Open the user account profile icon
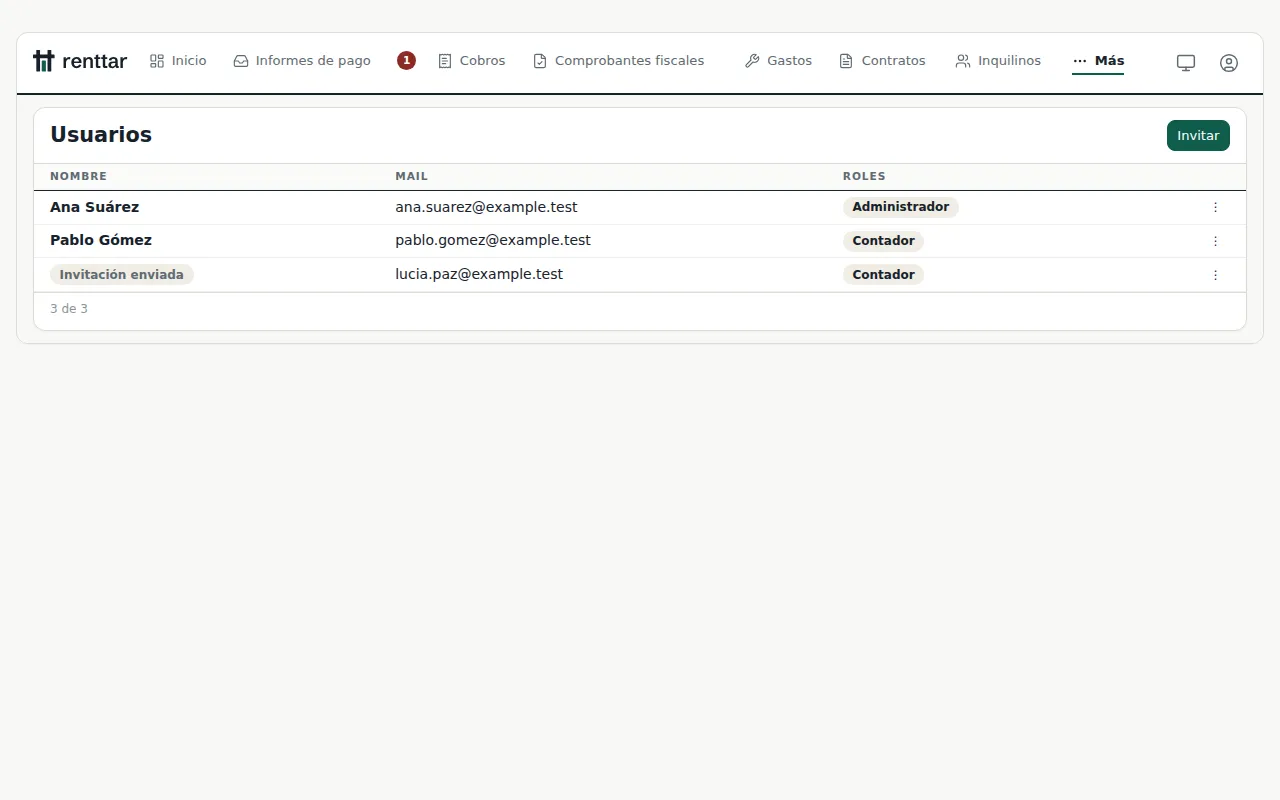The height and width of the screenshot is (800, 1280). (1229, 62)
